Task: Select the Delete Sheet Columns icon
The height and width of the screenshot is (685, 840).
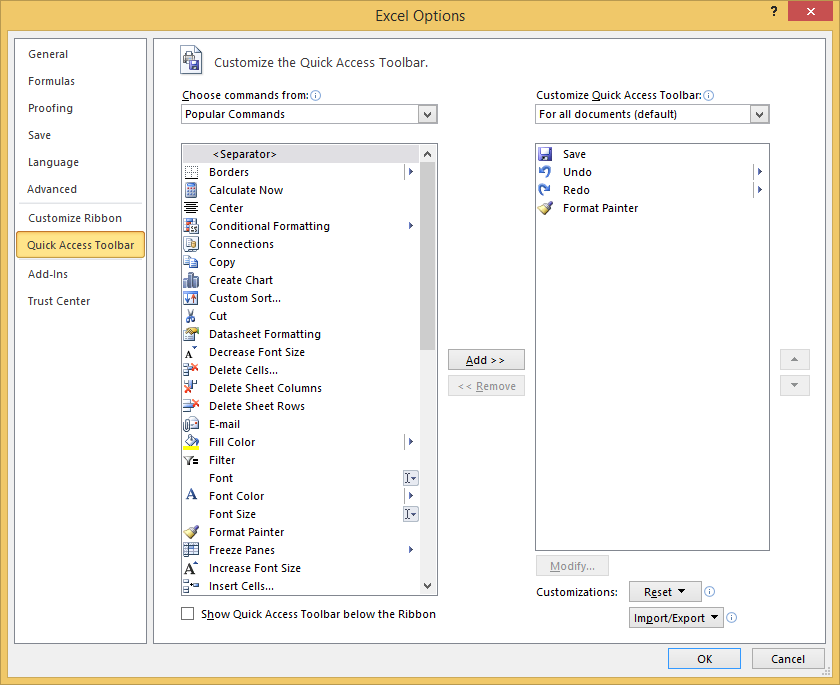Action: coord(191,388)
